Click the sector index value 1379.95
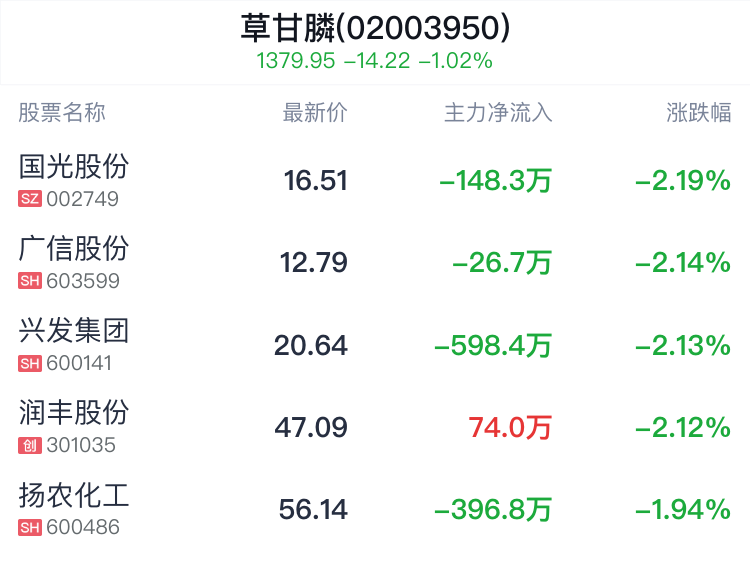This screenshot has width=750, height=564. pos(295,60)
